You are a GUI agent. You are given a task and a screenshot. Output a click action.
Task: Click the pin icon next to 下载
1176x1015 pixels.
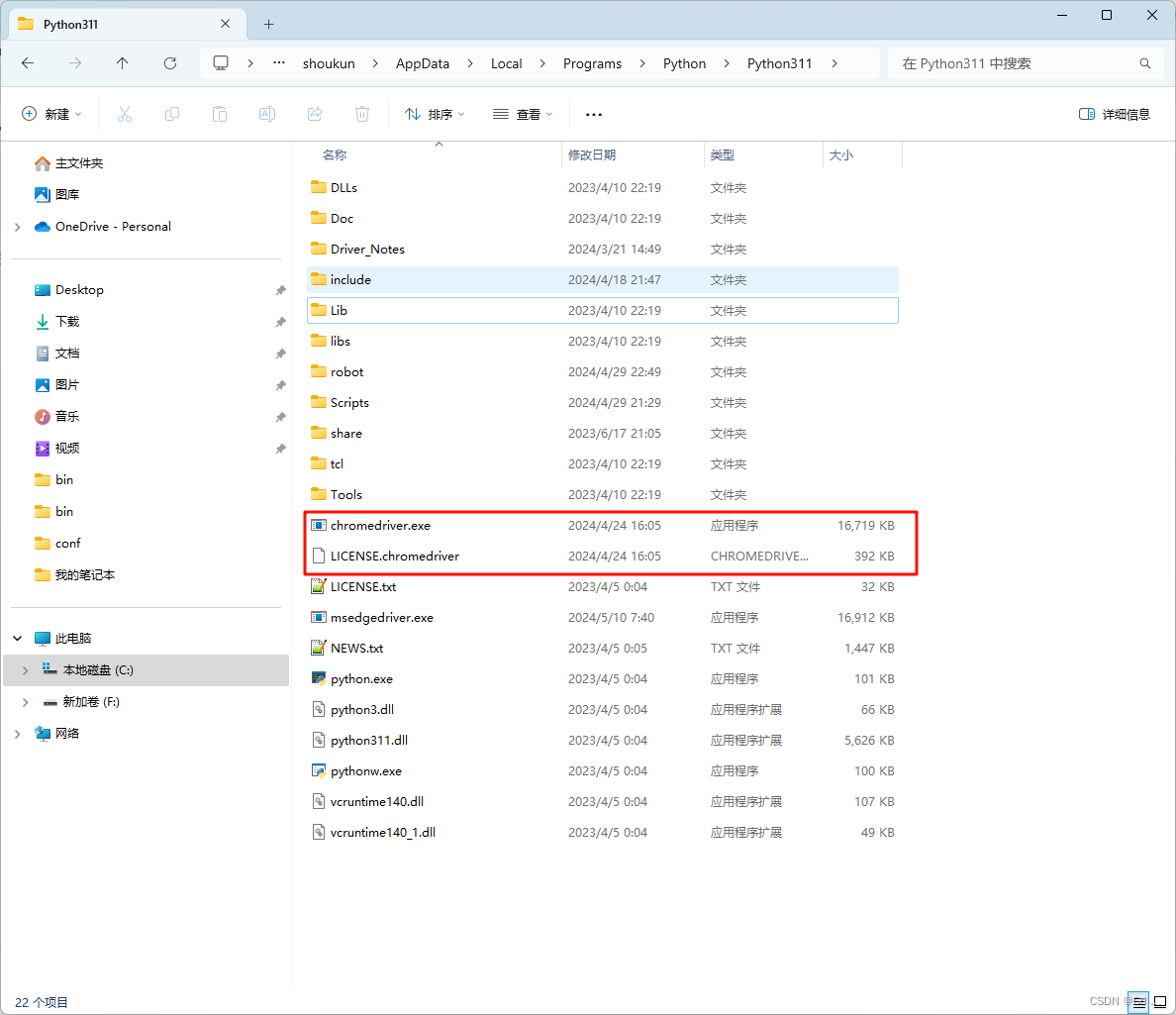click(x=280, y=322)
